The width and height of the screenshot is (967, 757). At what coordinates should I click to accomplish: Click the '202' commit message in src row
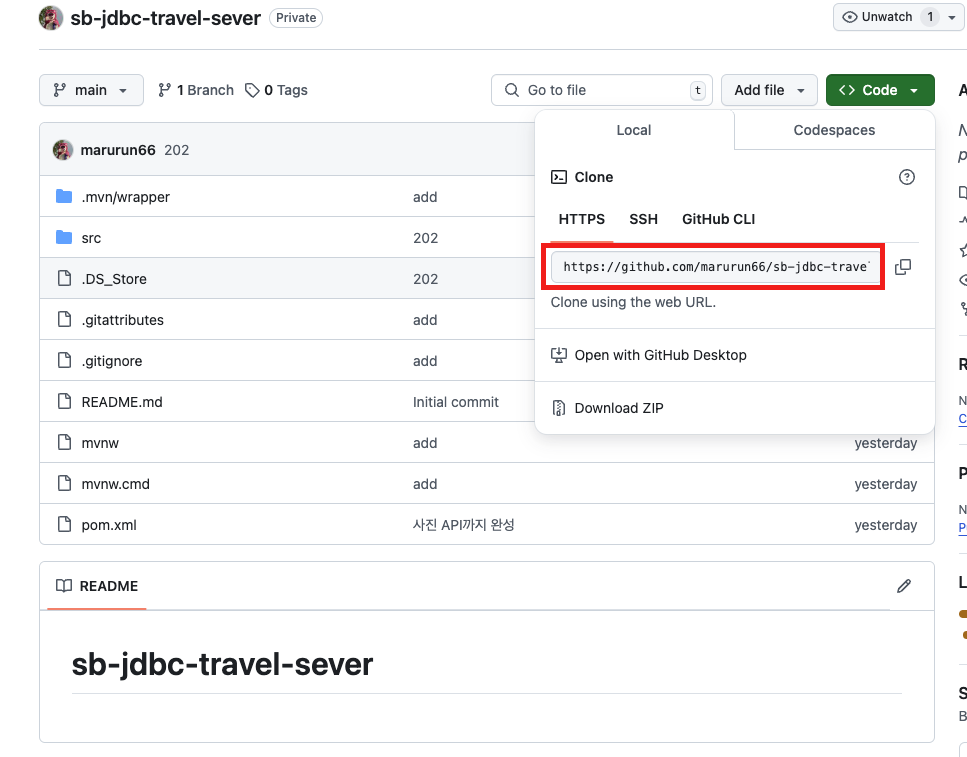(x=426, y=238)
